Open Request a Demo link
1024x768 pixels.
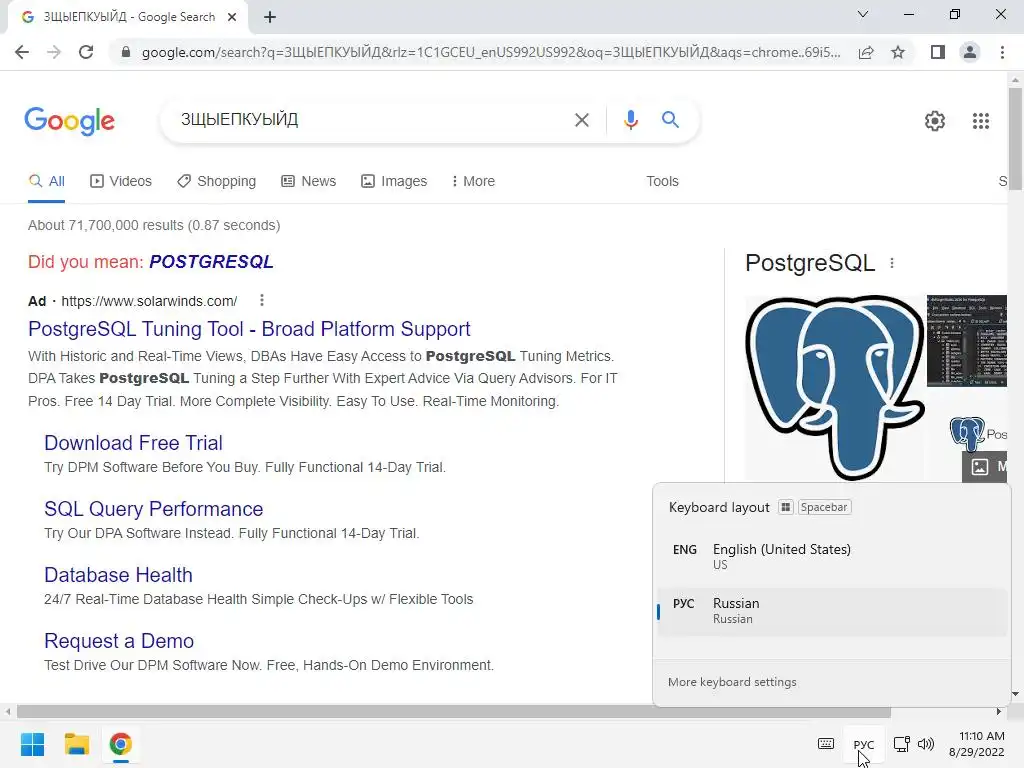[x=119, y=641]
